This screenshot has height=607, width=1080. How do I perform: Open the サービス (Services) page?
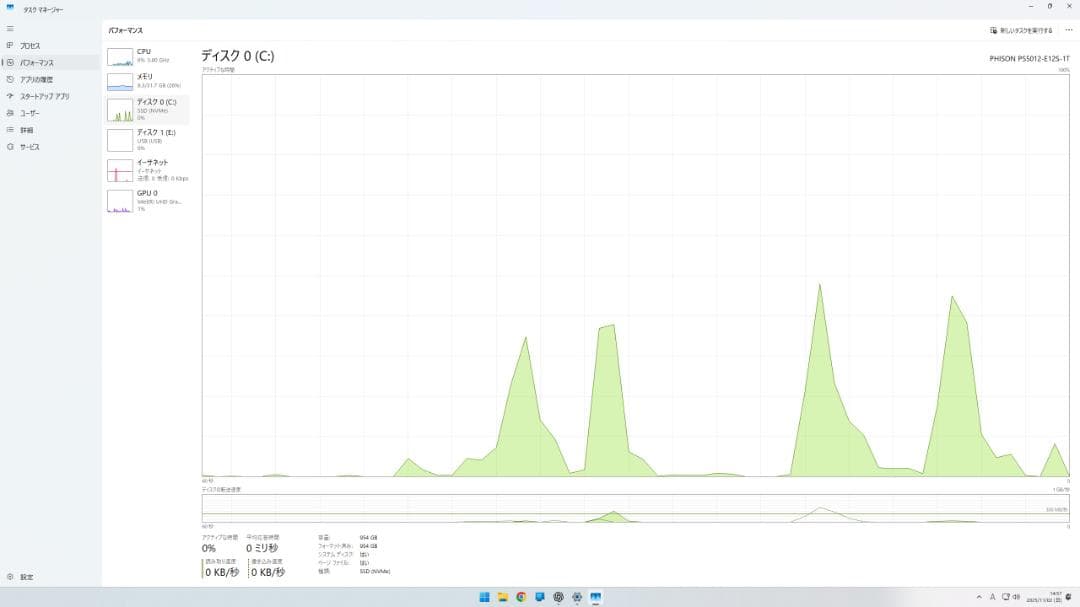(x=30, y=147)
